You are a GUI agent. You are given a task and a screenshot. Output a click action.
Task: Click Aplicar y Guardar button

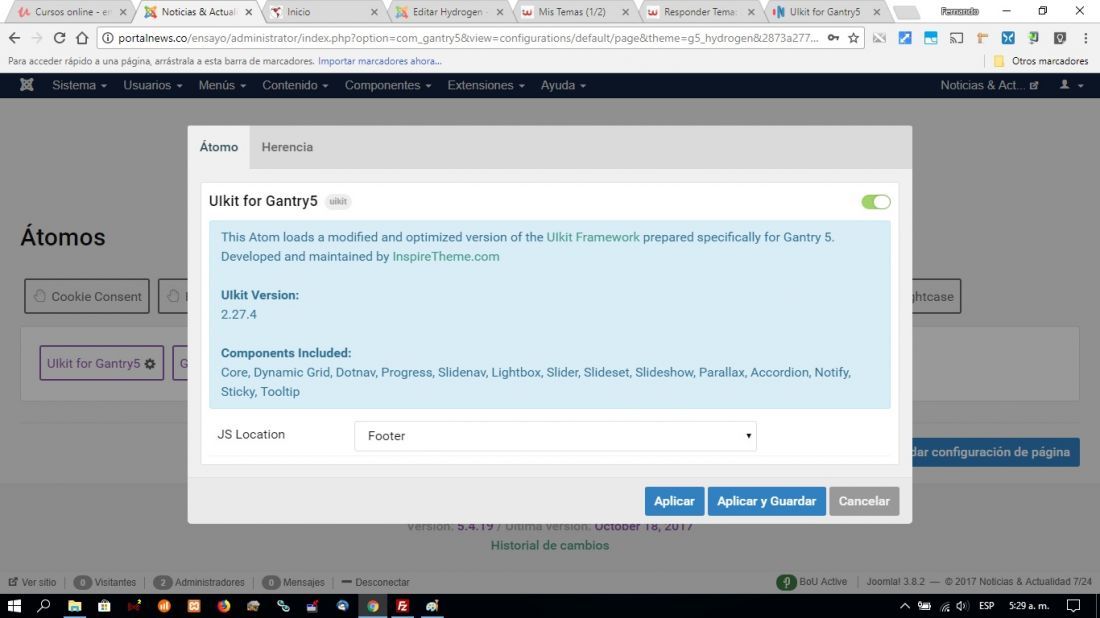766,502
